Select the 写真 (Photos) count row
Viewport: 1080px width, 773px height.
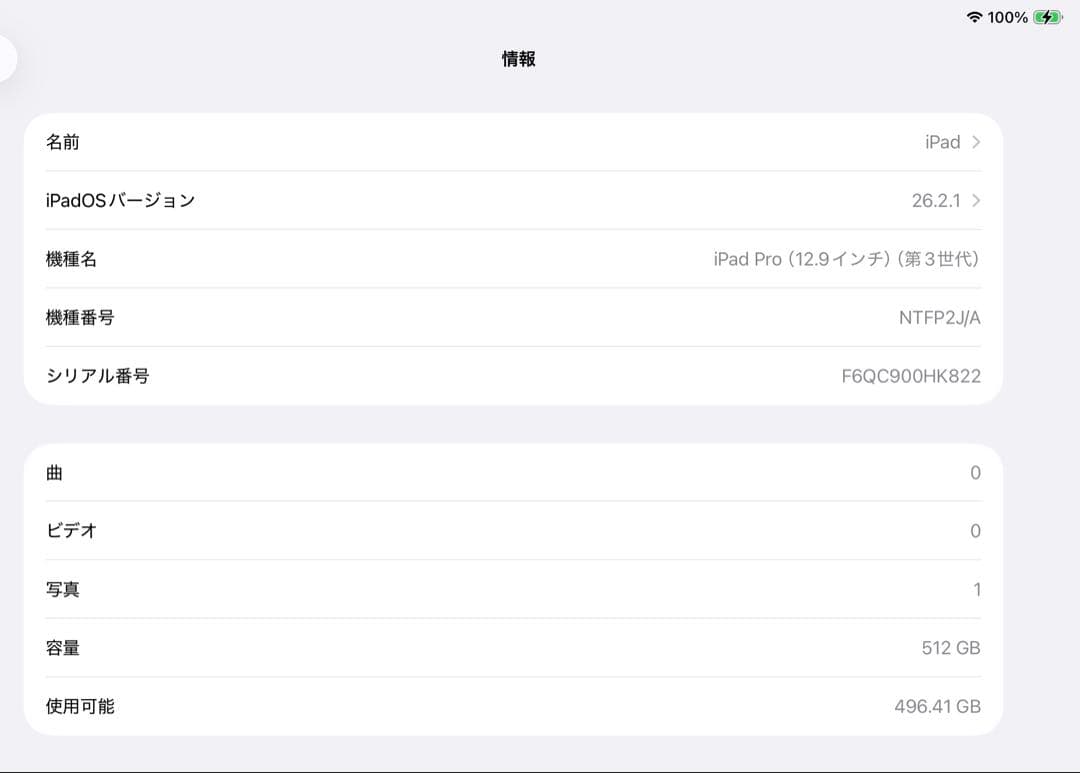click(512, 589)
